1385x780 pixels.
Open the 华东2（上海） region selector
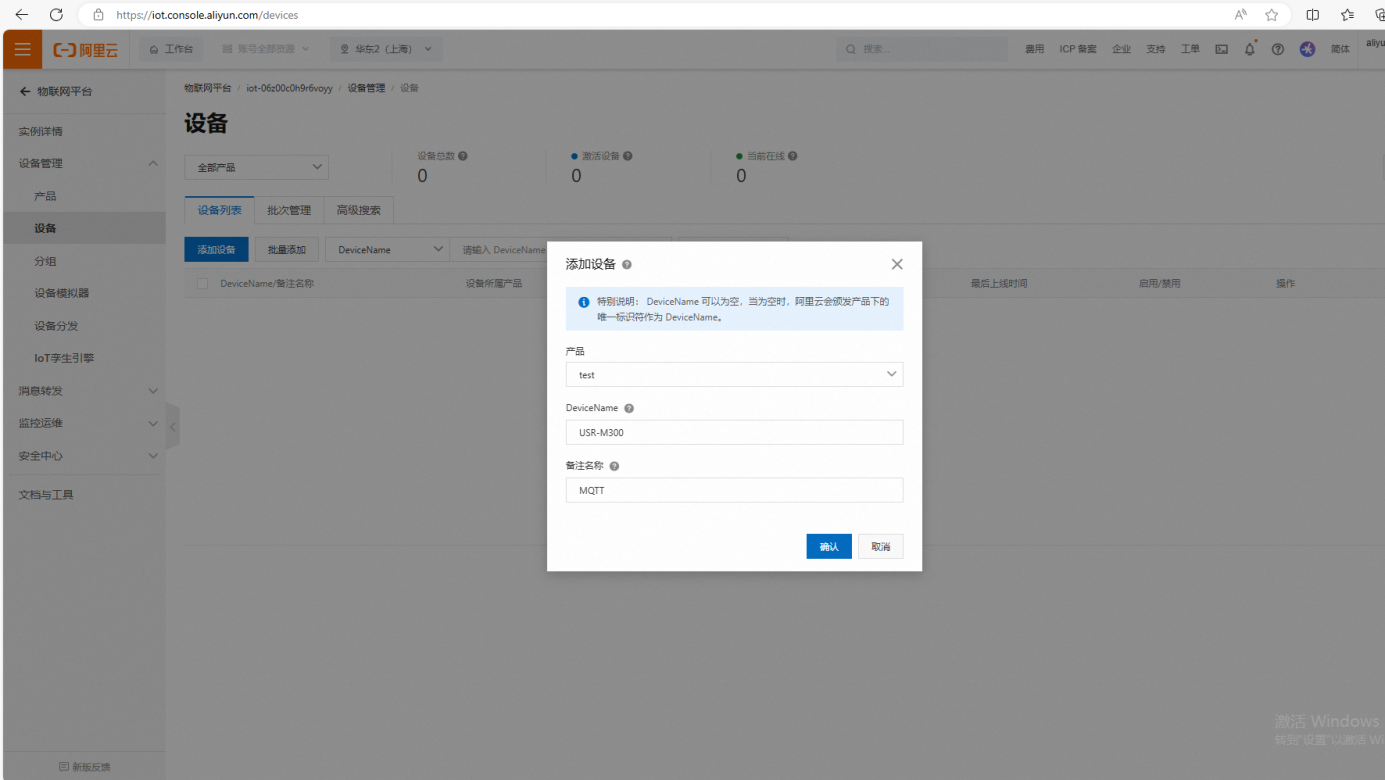coord(386,49)
